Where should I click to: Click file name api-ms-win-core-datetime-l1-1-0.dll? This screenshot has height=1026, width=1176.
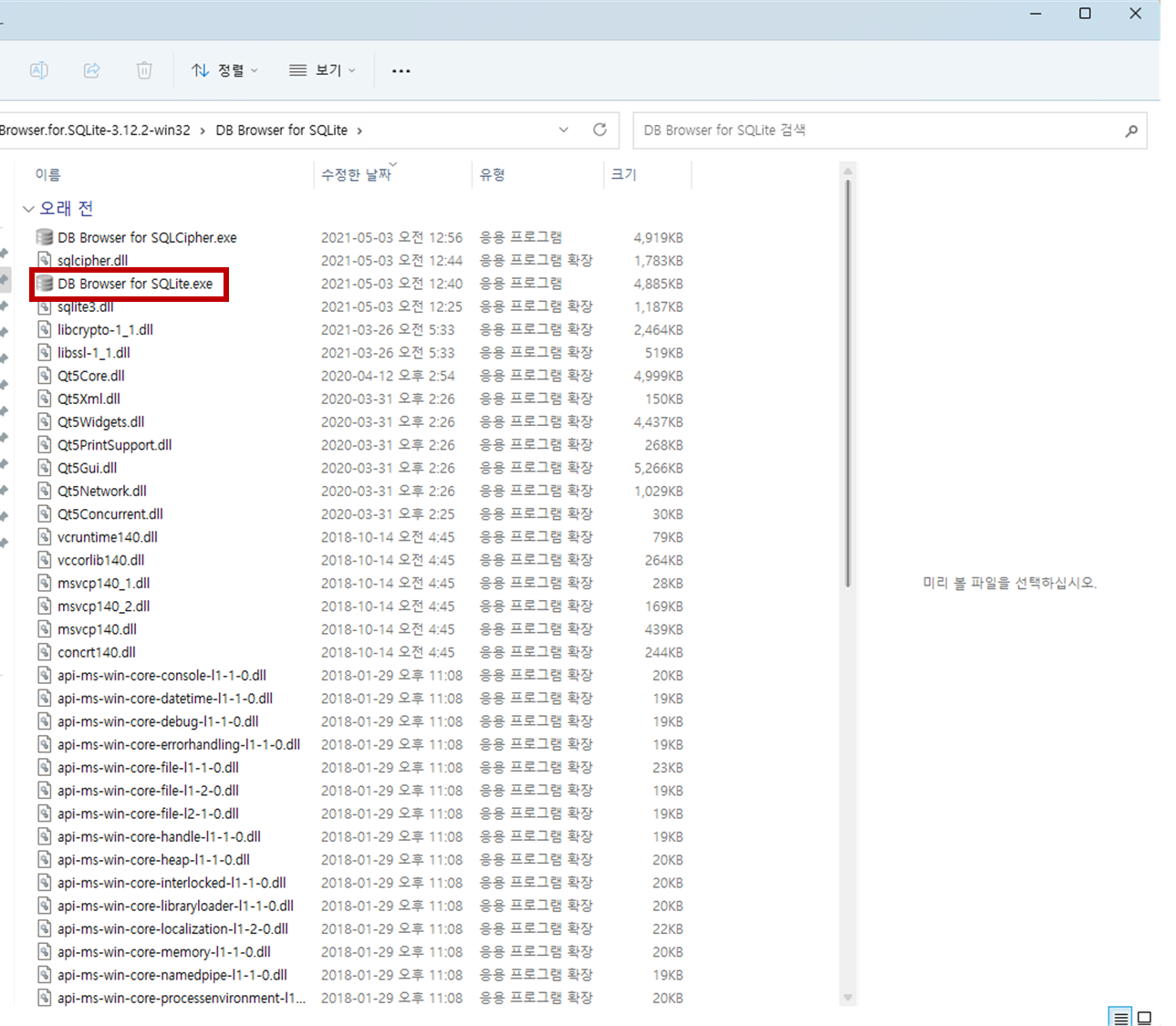[165, 699]
